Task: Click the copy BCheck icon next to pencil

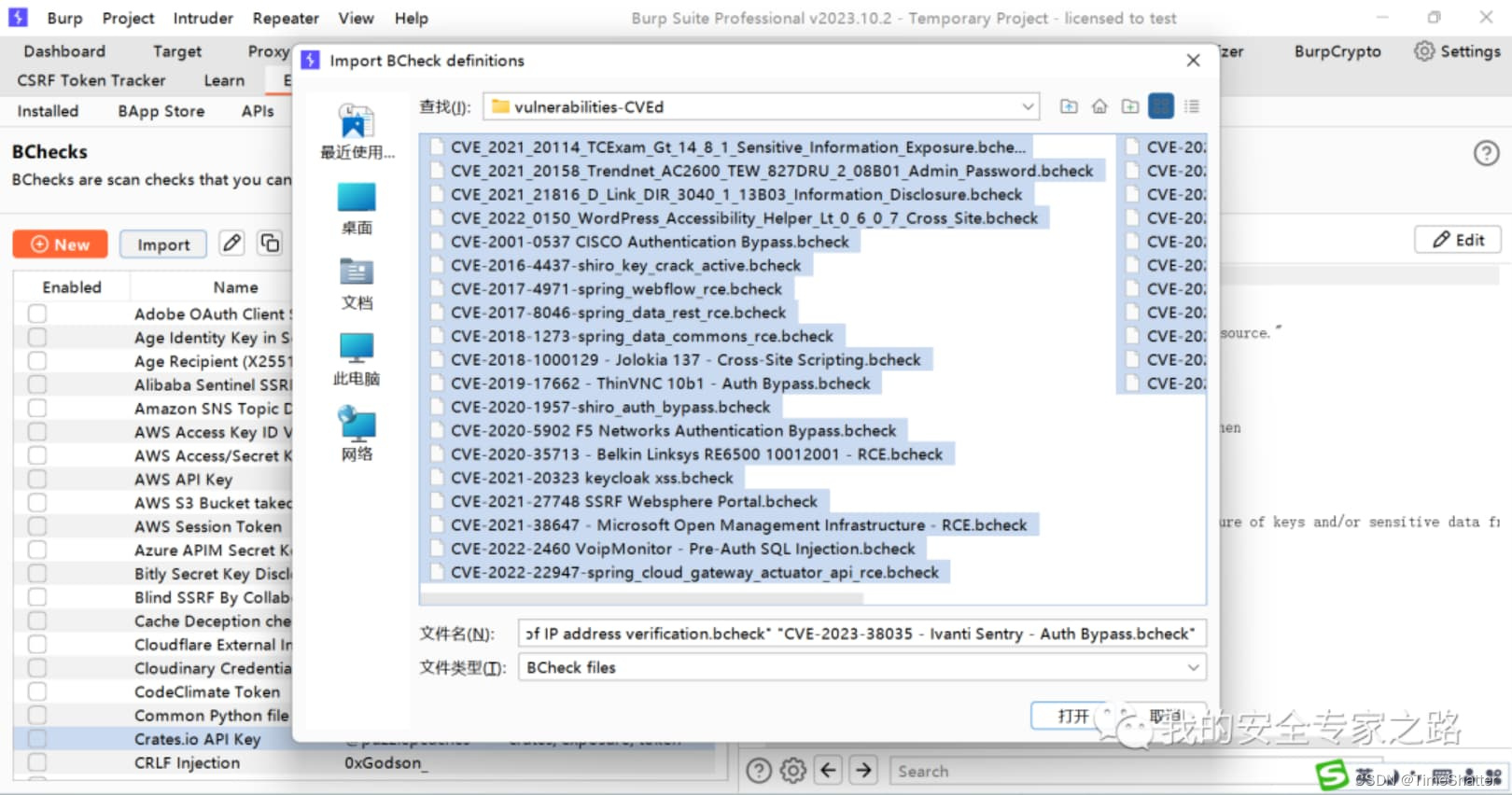Action: tap(270, 244)
